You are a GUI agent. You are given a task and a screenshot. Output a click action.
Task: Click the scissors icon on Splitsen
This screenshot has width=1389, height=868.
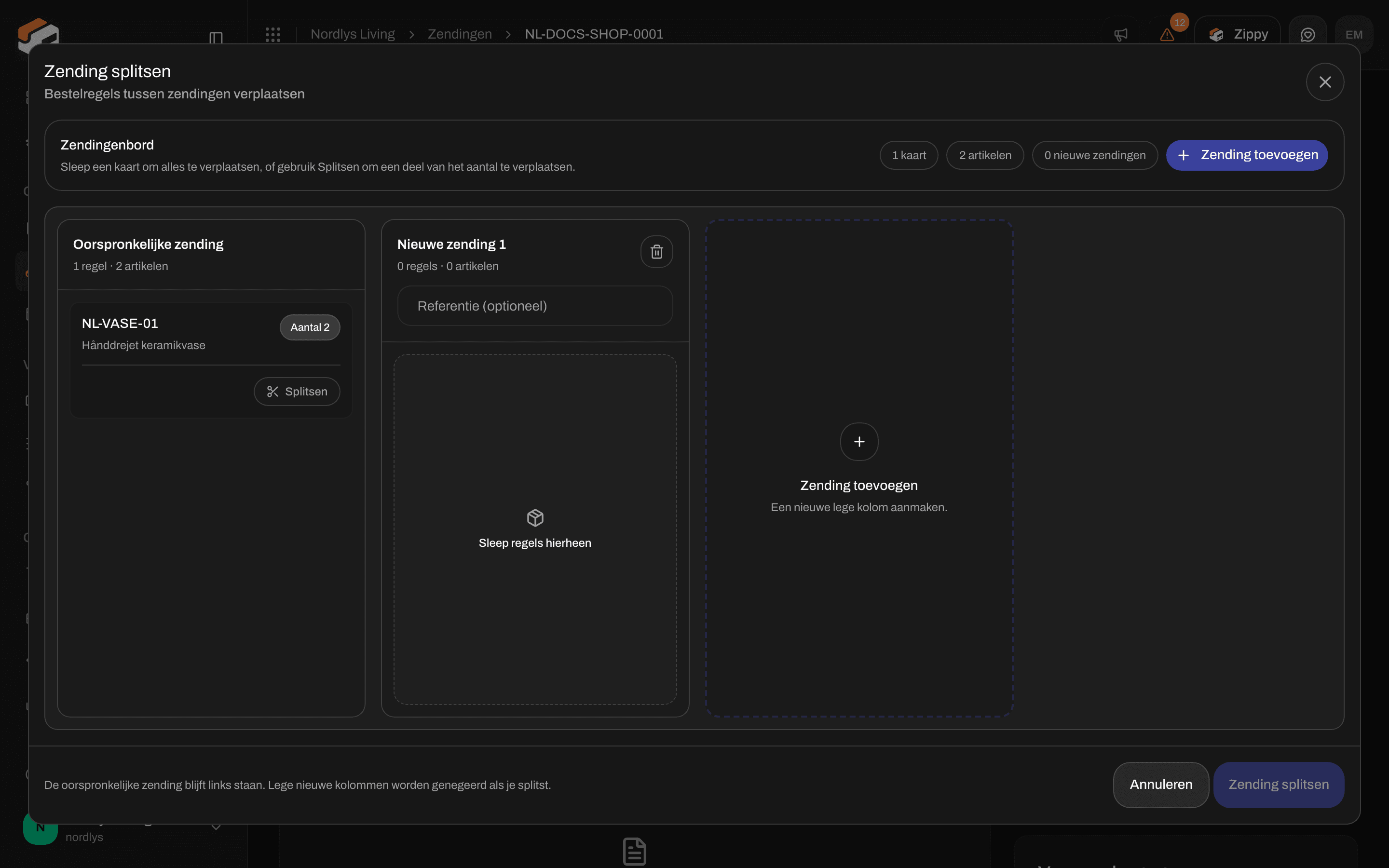pos(272,392)
